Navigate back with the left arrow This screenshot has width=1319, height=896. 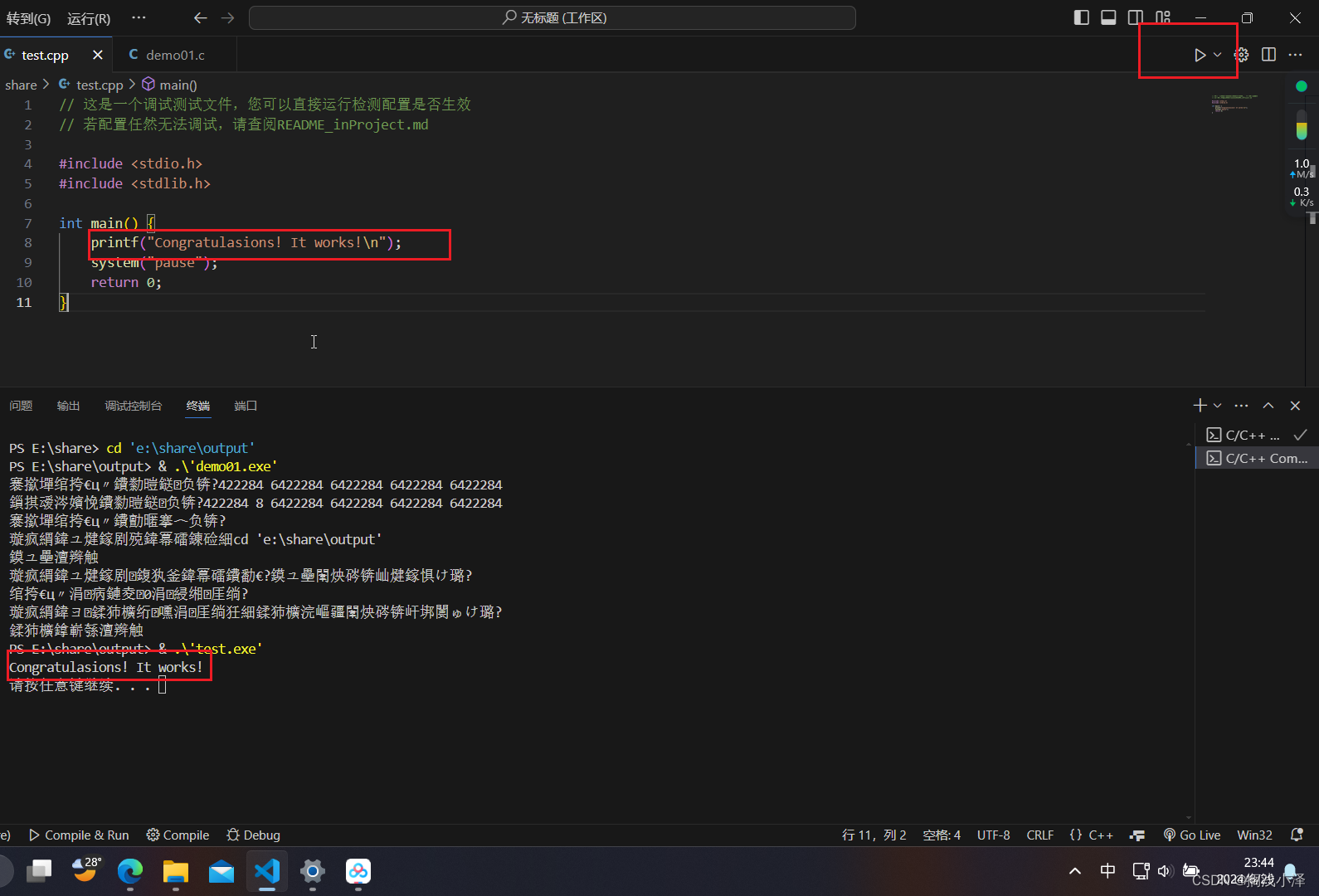[200, 17]
